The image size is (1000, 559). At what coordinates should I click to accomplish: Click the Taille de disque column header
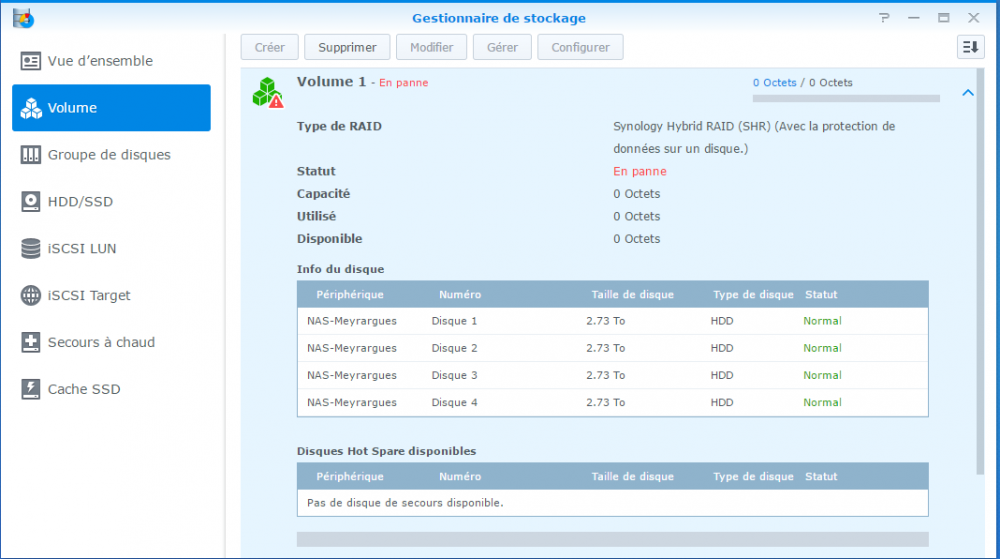[632, 295]
